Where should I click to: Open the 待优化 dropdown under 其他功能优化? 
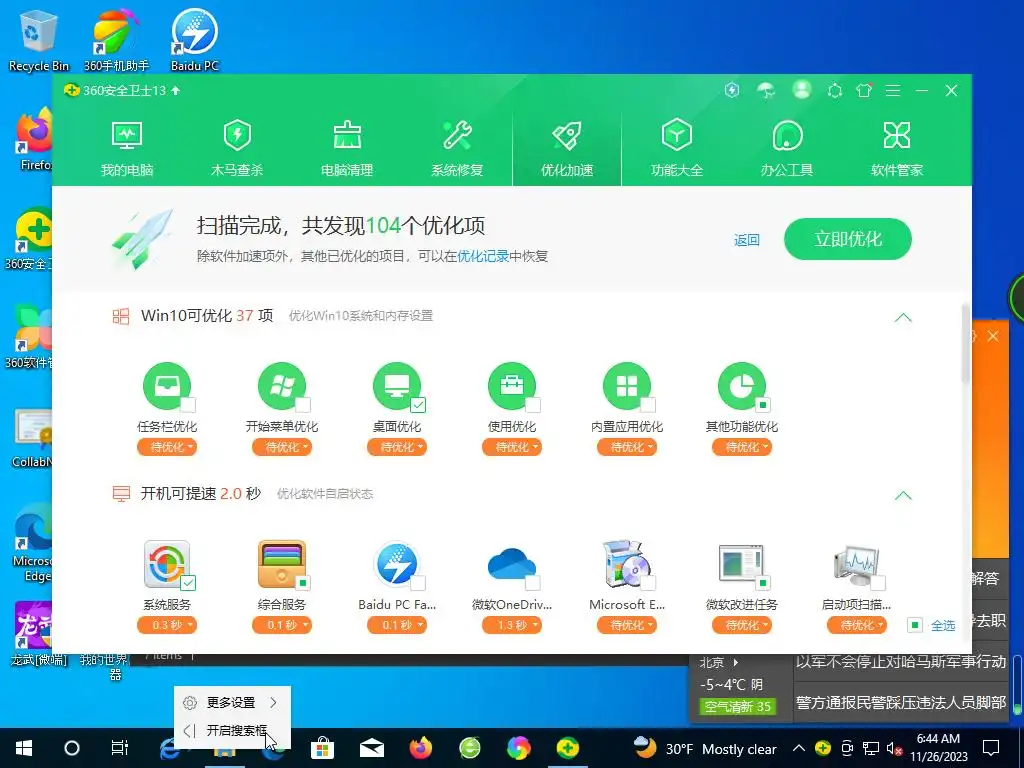pyautogui.click(x=742, y=447)
